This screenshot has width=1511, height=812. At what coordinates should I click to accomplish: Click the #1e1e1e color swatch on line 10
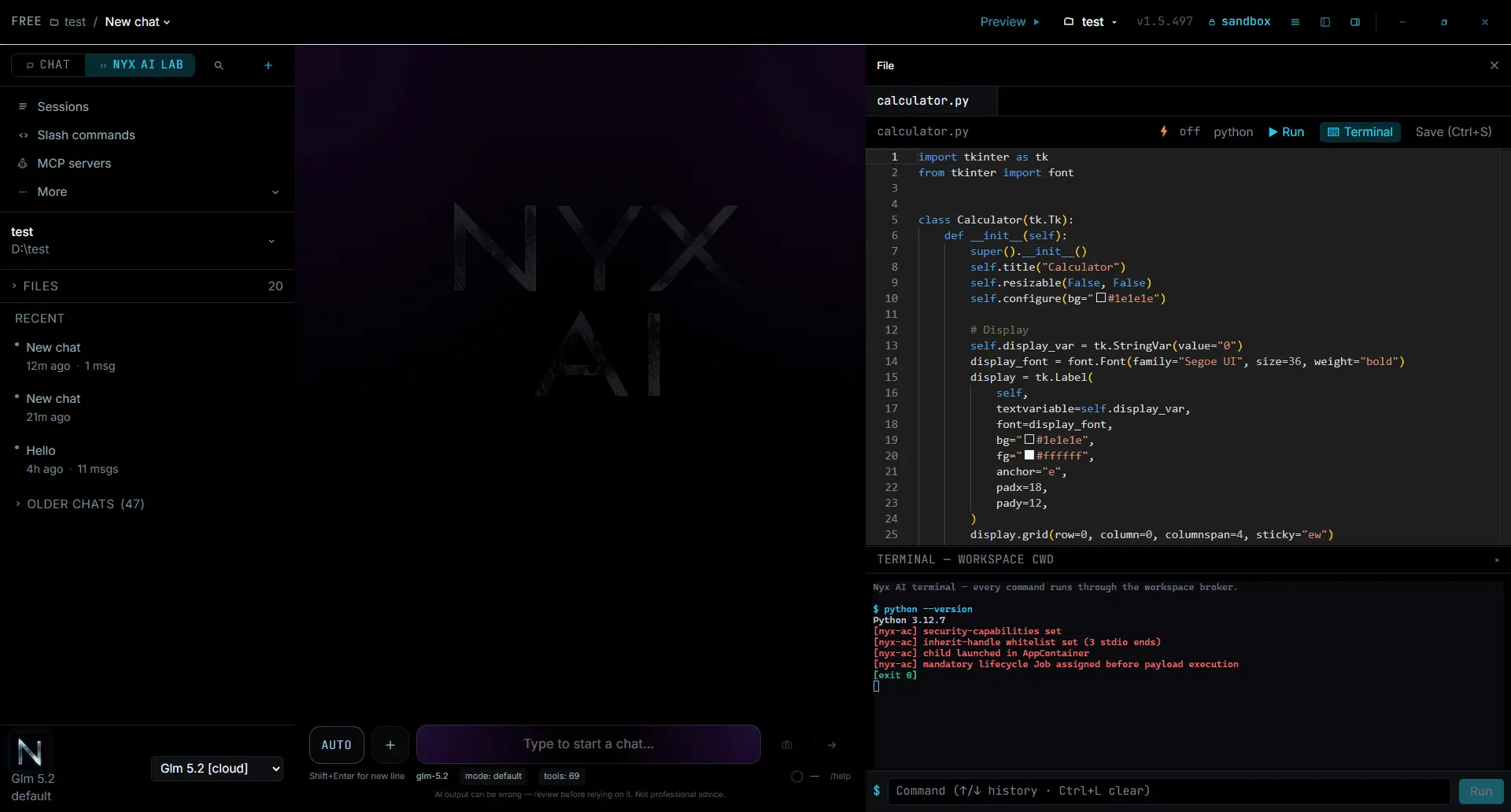1101,298
